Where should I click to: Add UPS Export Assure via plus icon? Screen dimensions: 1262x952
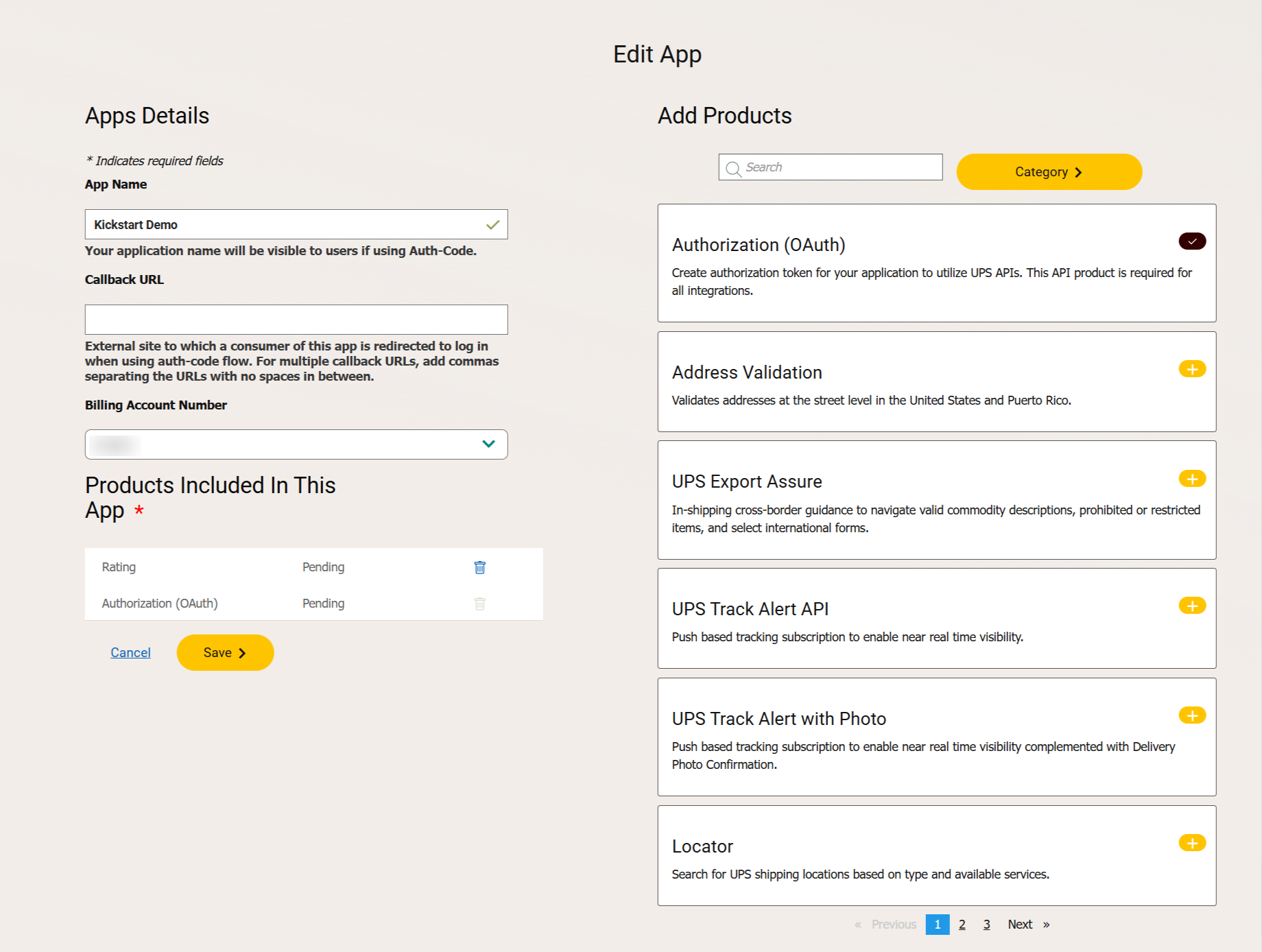[1192, 479]
